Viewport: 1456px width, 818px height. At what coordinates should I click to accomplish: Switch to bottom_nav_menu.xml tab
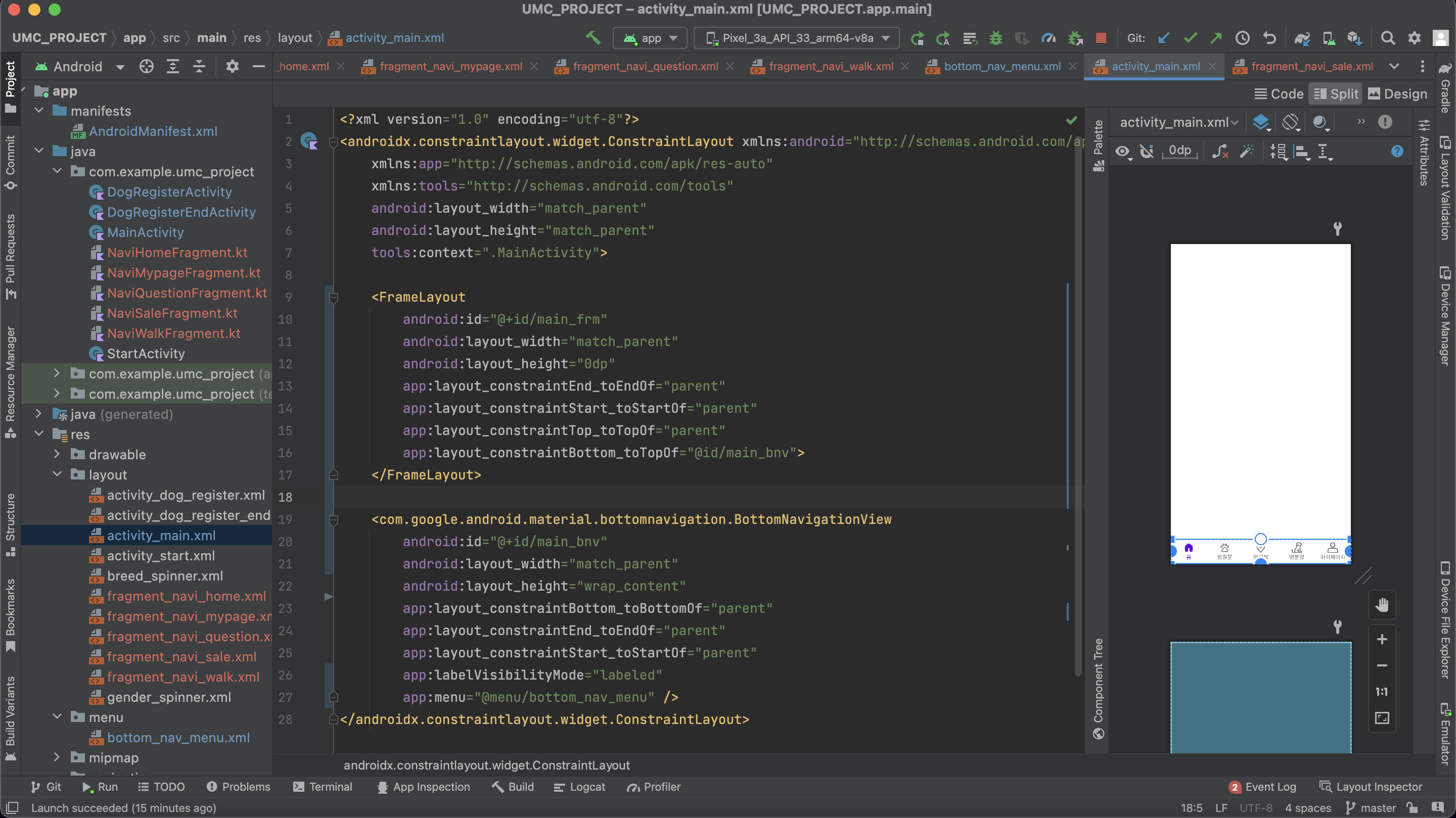[x=1002, y=67]
